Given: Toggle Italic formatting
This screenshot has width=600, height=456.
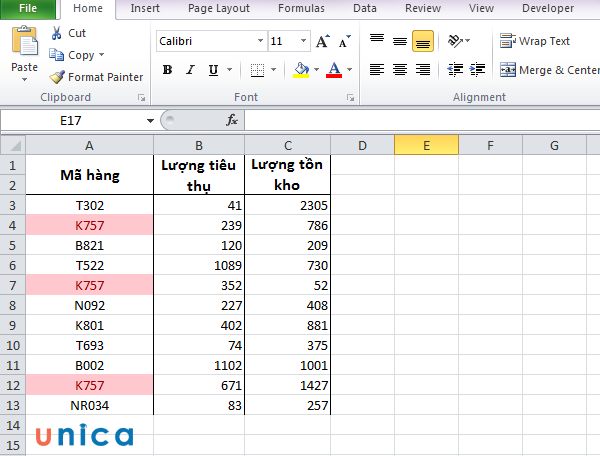Looking at the screenshot, I should click(x=190, y=70).
